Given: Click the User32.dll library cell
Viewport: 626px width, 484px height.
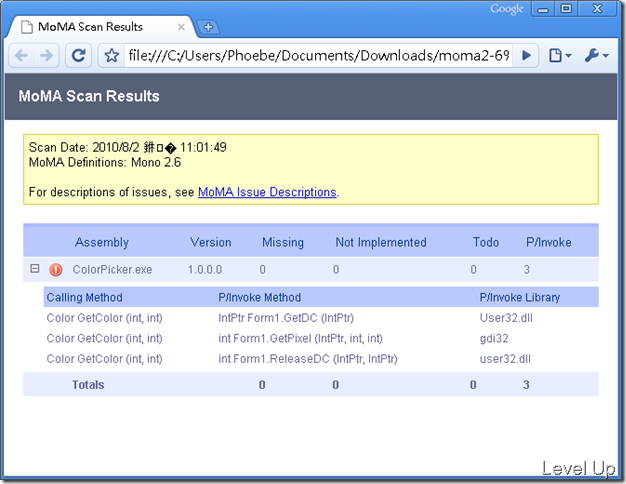Looking at the screenshot, I should point(506,318).
